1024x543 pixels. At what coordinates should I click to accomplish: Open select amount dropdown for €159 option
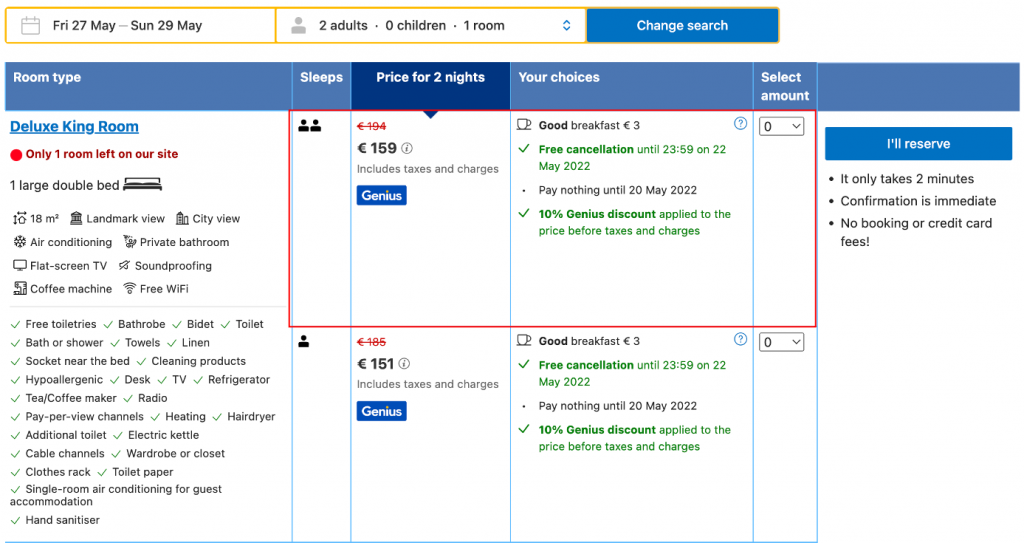[781, 127]
